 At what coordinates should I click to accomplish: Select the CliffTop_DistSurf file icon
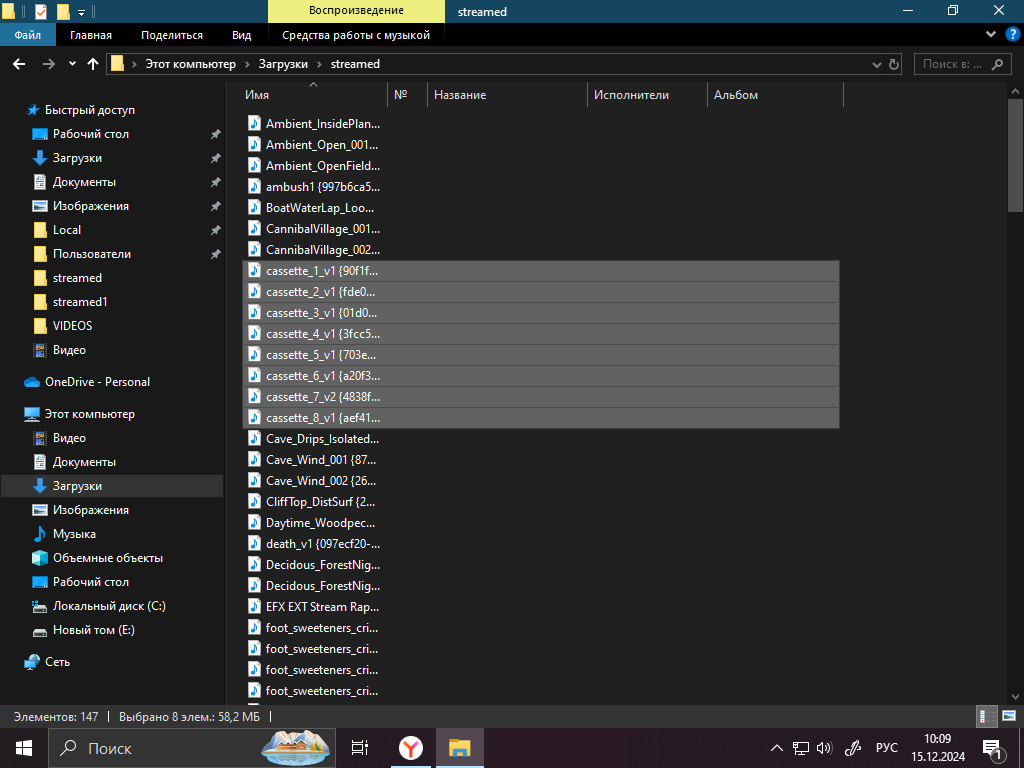(x=255, y=502)
